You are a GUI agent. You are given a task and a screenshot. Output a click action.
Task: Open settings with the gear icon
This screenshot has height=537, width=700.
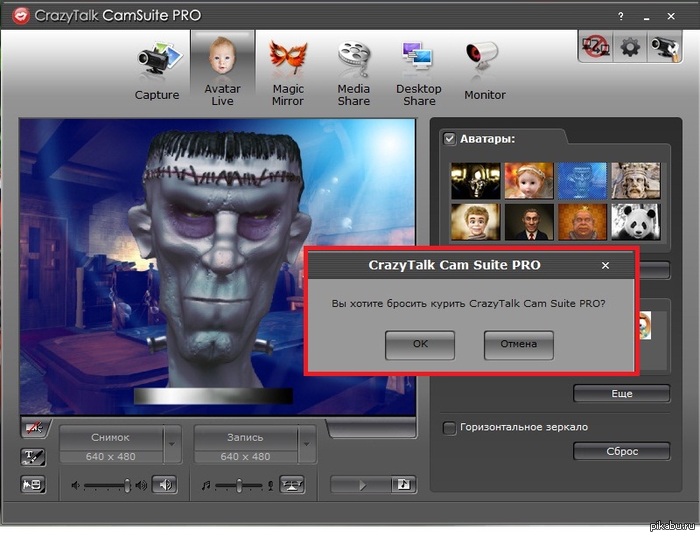(x=631, y=46)
